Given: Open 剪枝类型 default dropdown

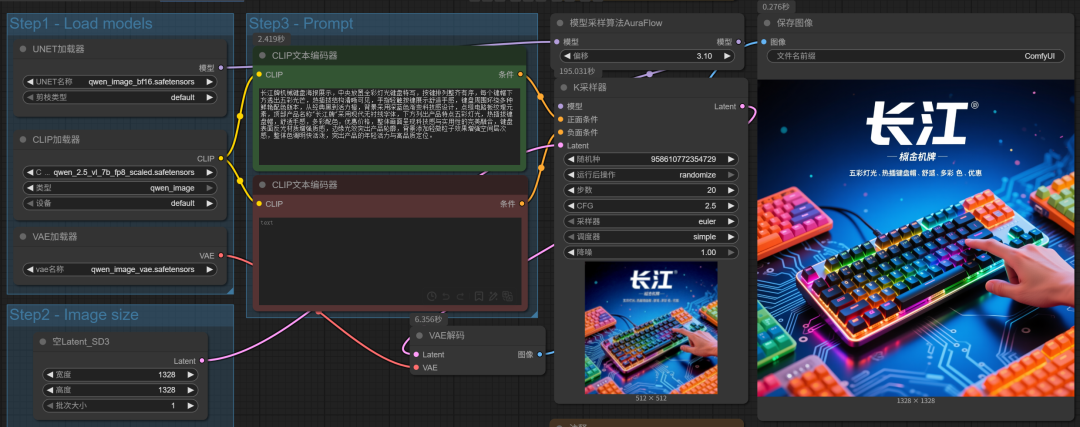Looking at the screenshot, I should [120, 97].
